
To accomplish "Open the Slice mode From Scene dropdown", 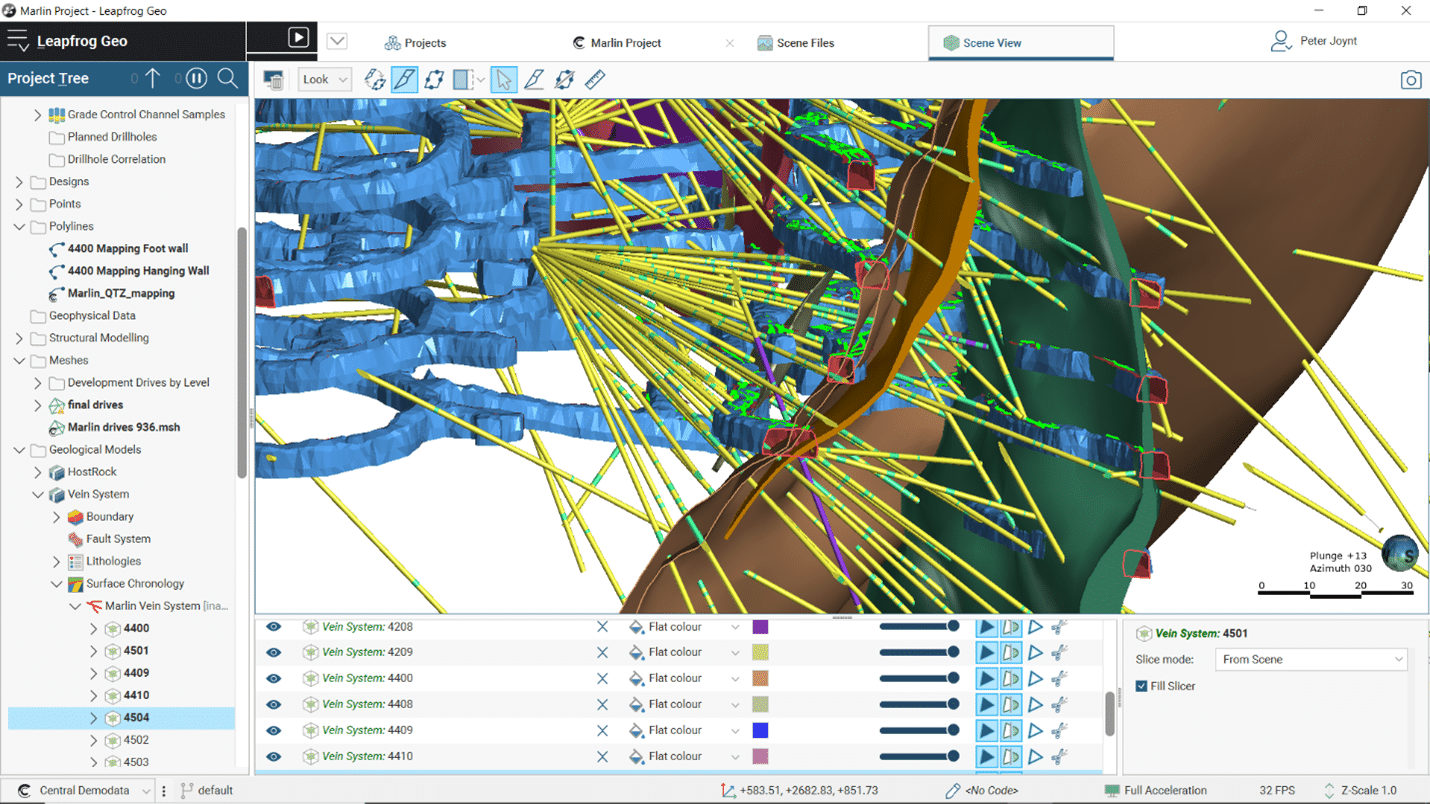I will [x=1311, y=659].
